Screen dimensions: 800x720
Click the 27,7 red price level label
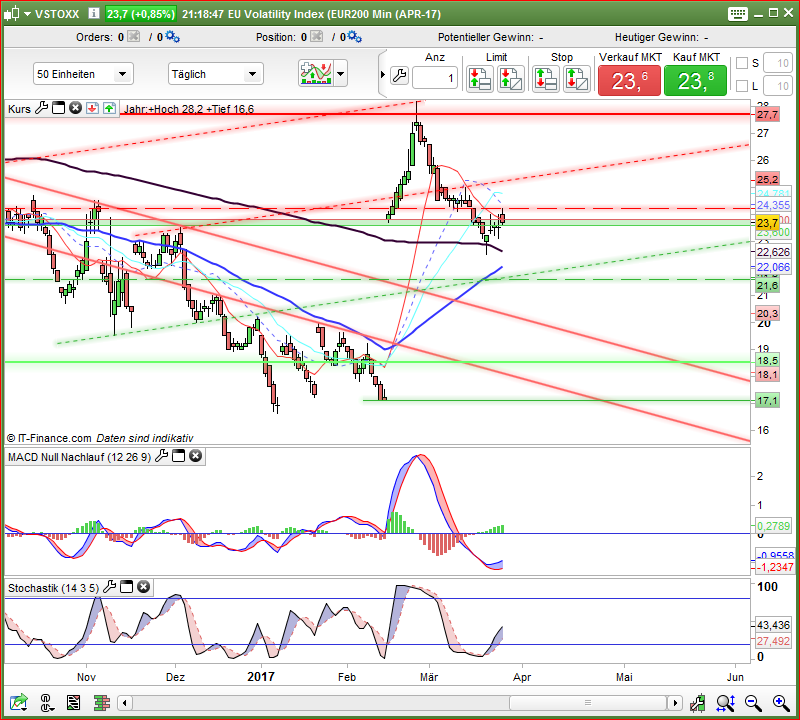[767, 114]
